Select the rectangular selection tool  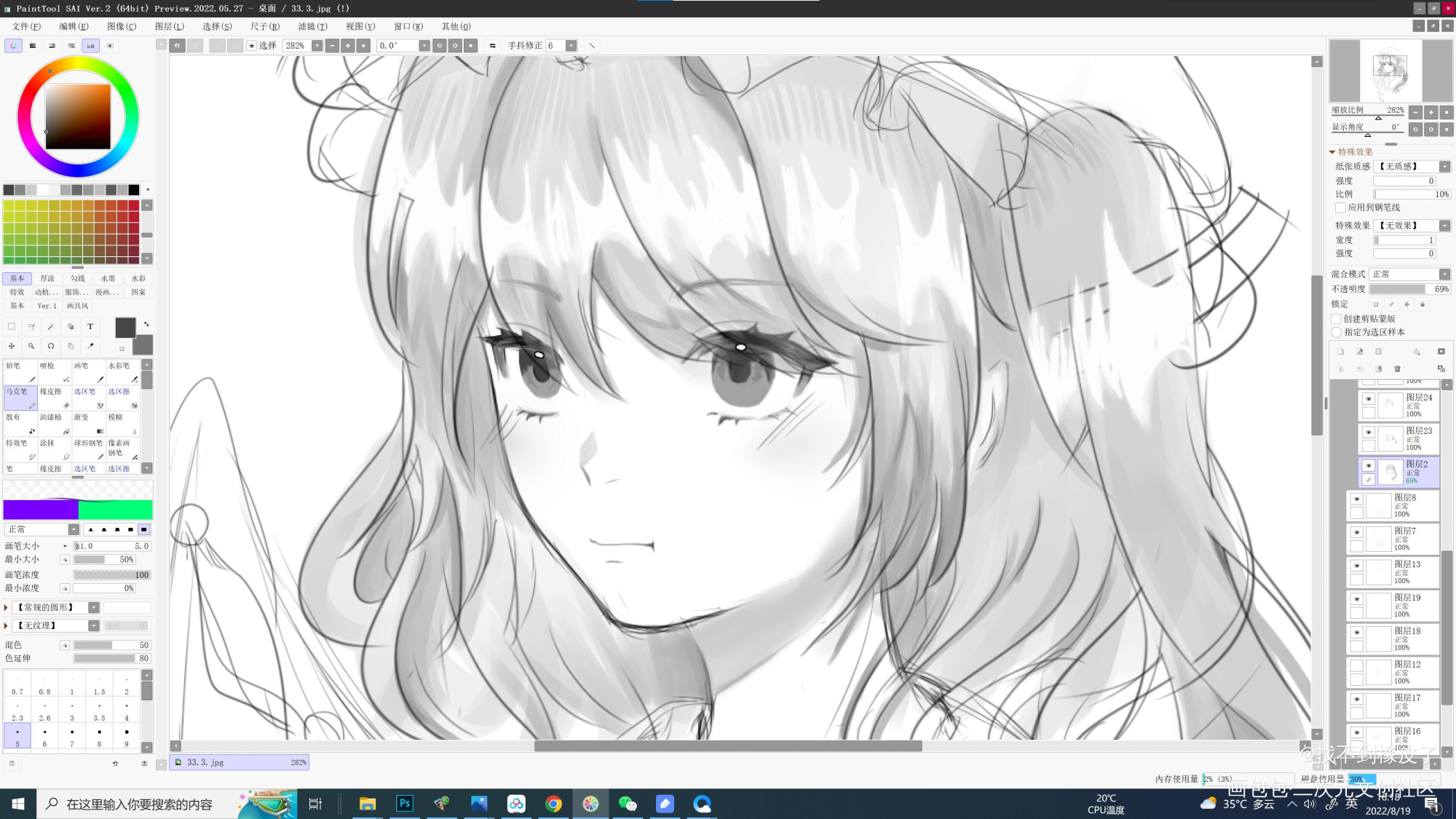(12, 326)
